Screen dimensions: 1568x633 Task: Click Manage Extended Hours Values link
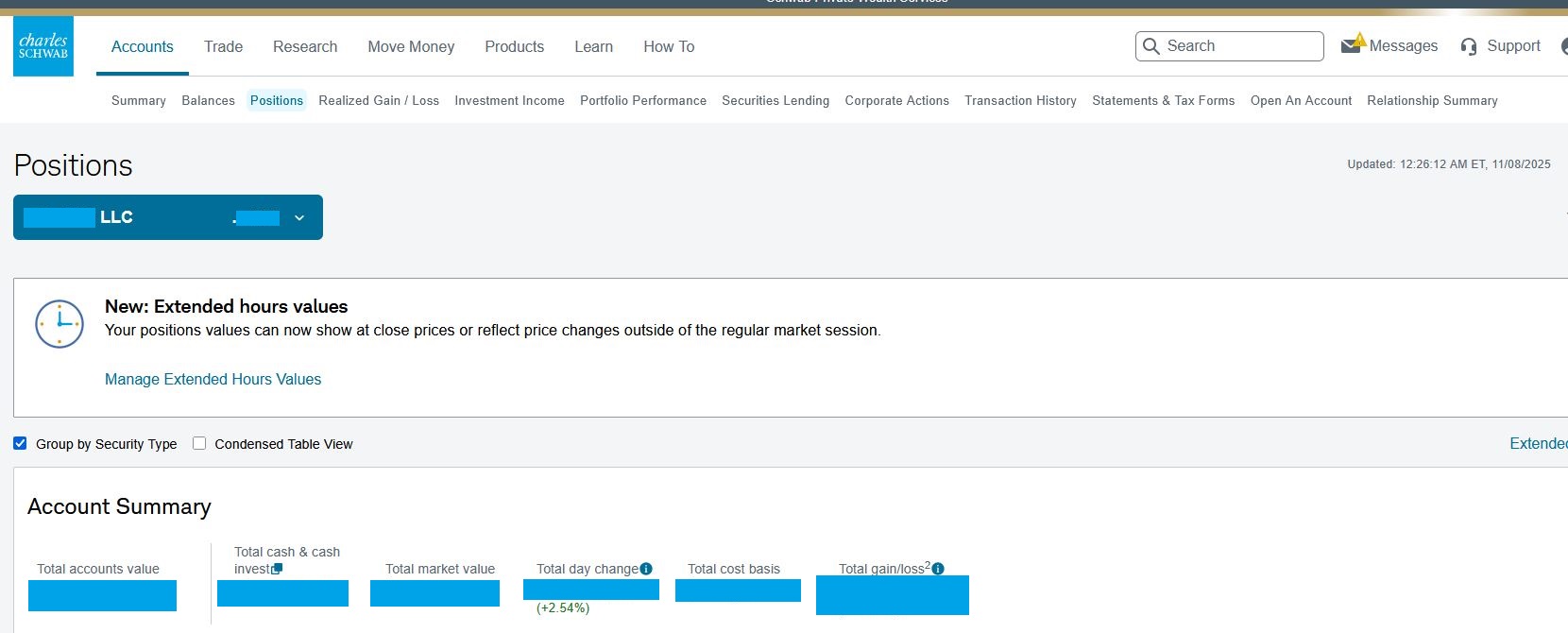(213, 379)
